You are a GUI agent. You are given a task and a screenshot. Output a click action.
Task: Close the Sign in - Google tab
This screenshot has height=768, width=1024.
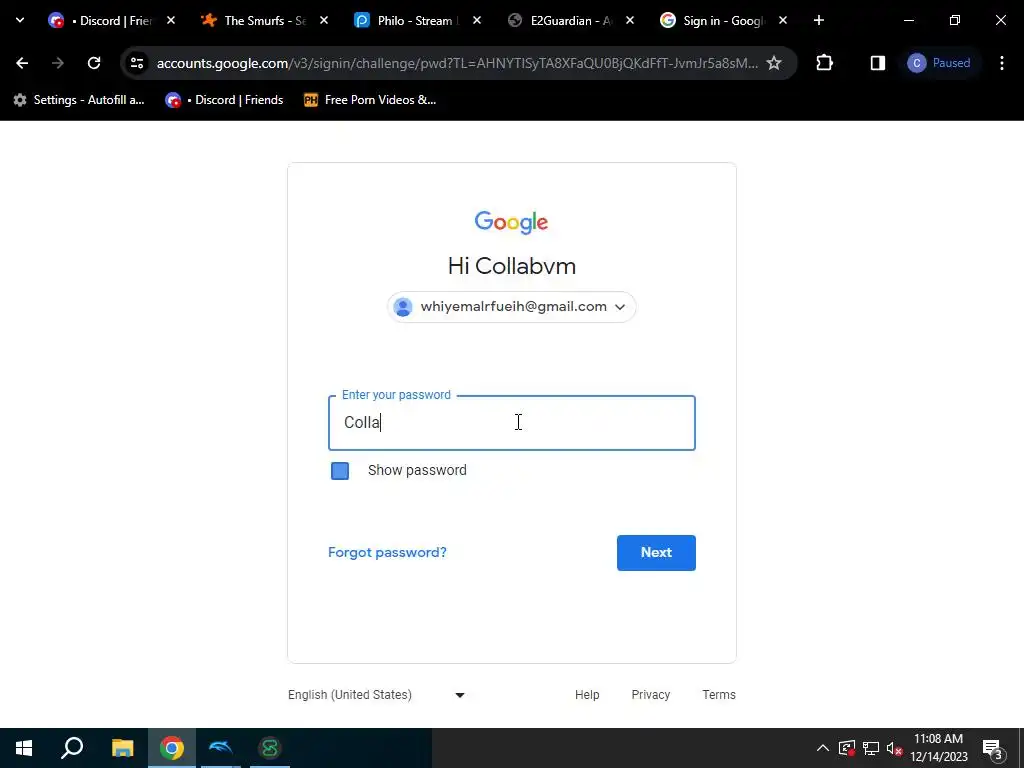click(782, 21)
